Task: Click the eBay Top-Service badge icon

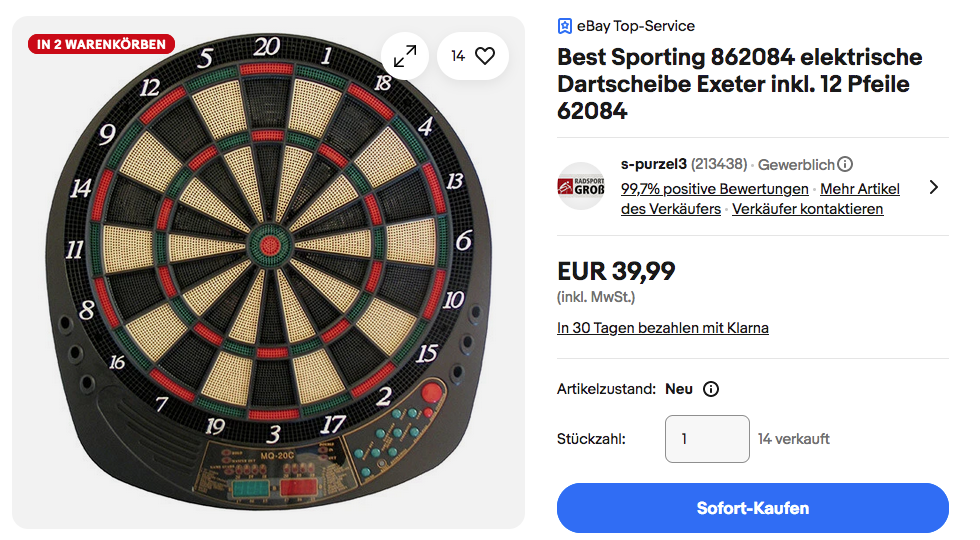Action: [565, 26]
